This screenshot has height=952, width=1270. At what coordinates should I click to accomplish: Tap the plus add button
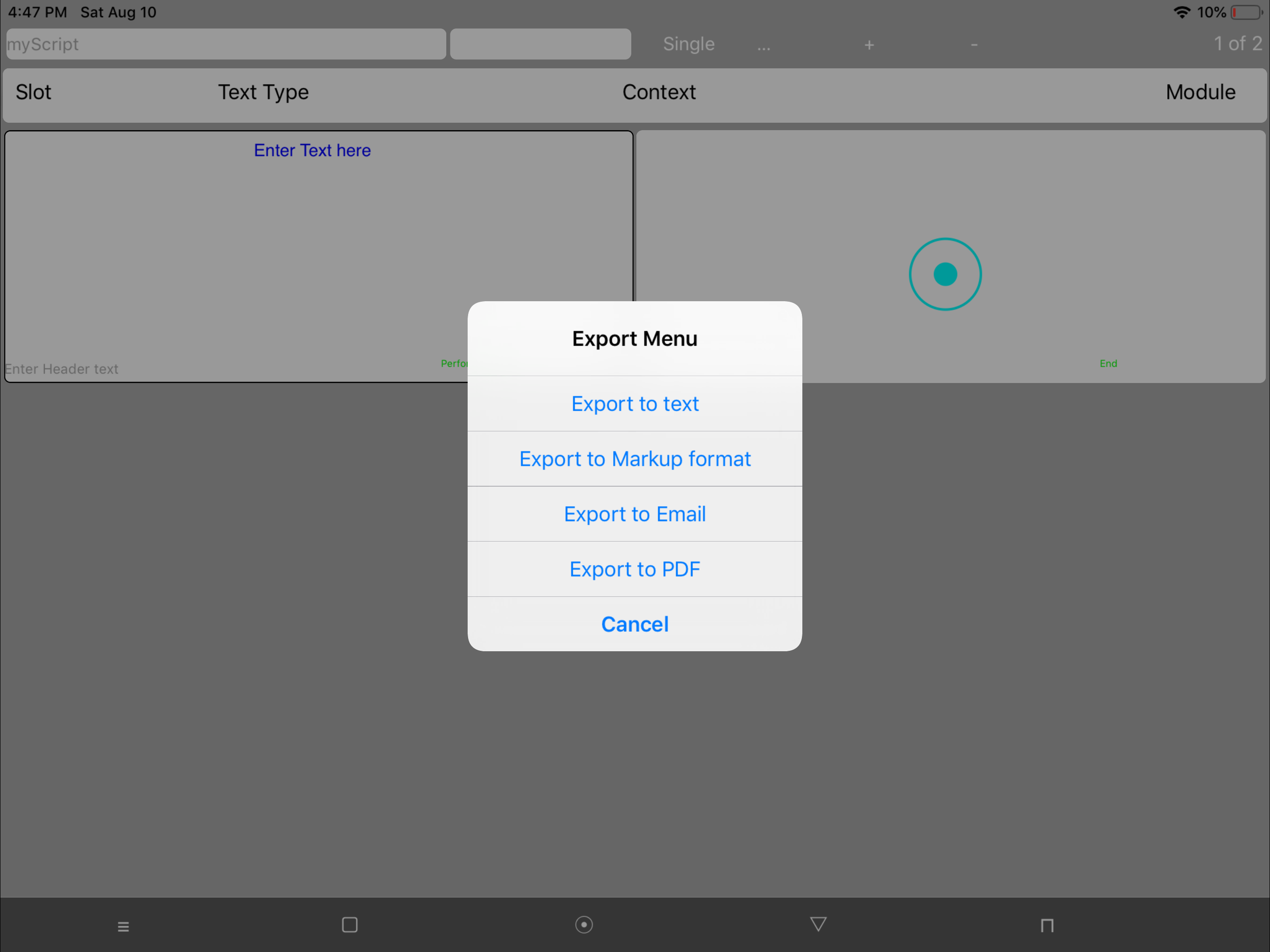pyautogui.click(x=869, y=45)
